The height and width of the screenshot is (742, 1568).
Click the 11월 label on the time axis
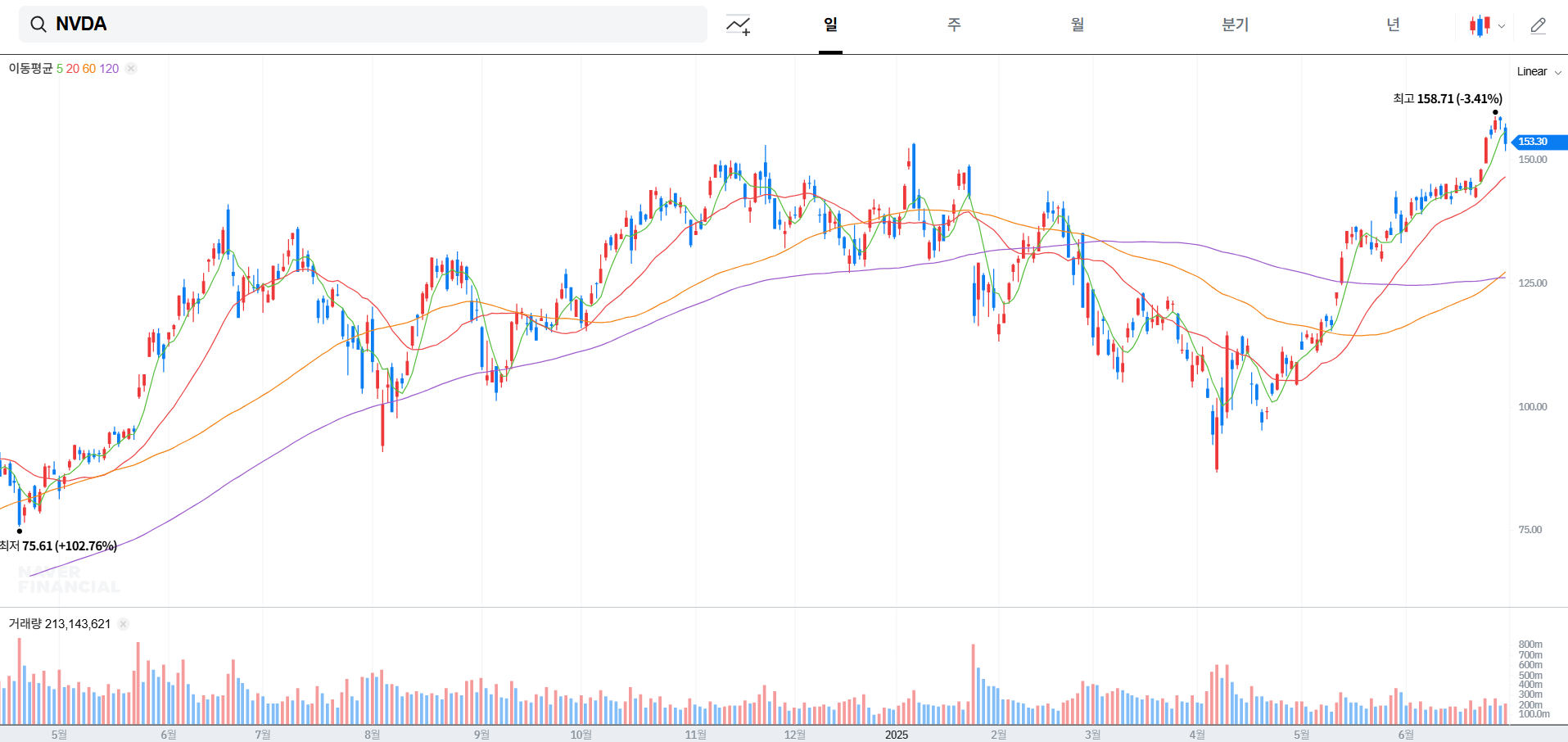point(695,735)
